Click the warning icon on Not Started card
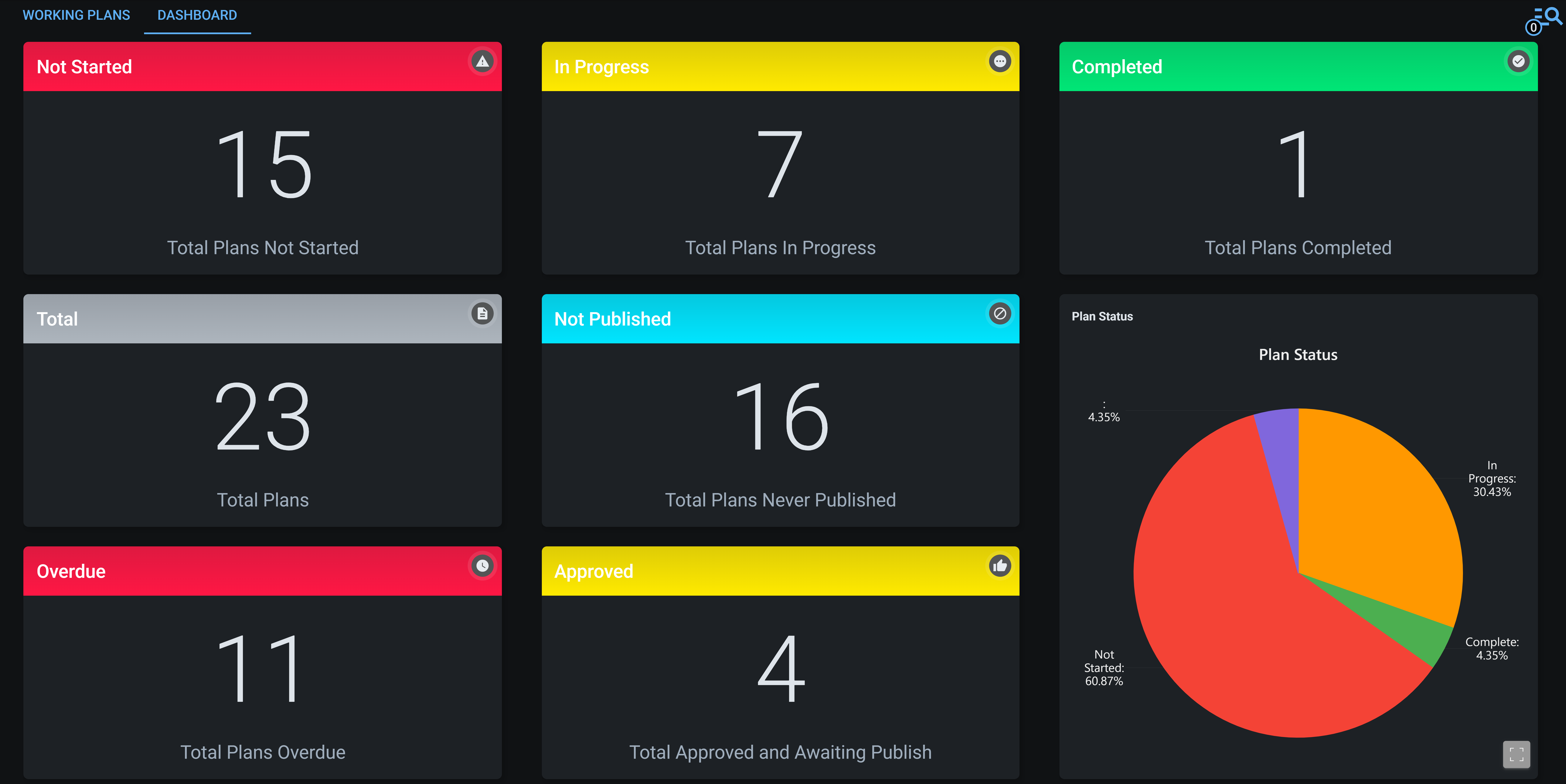This screenshot has width=1566, height=784. [x=482, y=61]
